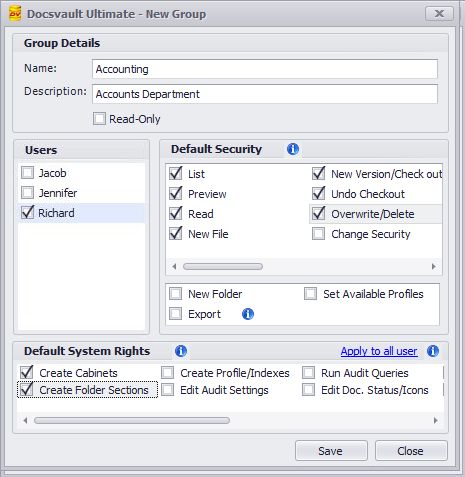The image size is (465, 477).
Task: Click info icon beside Default System Rights
Action: coord(181,351)
